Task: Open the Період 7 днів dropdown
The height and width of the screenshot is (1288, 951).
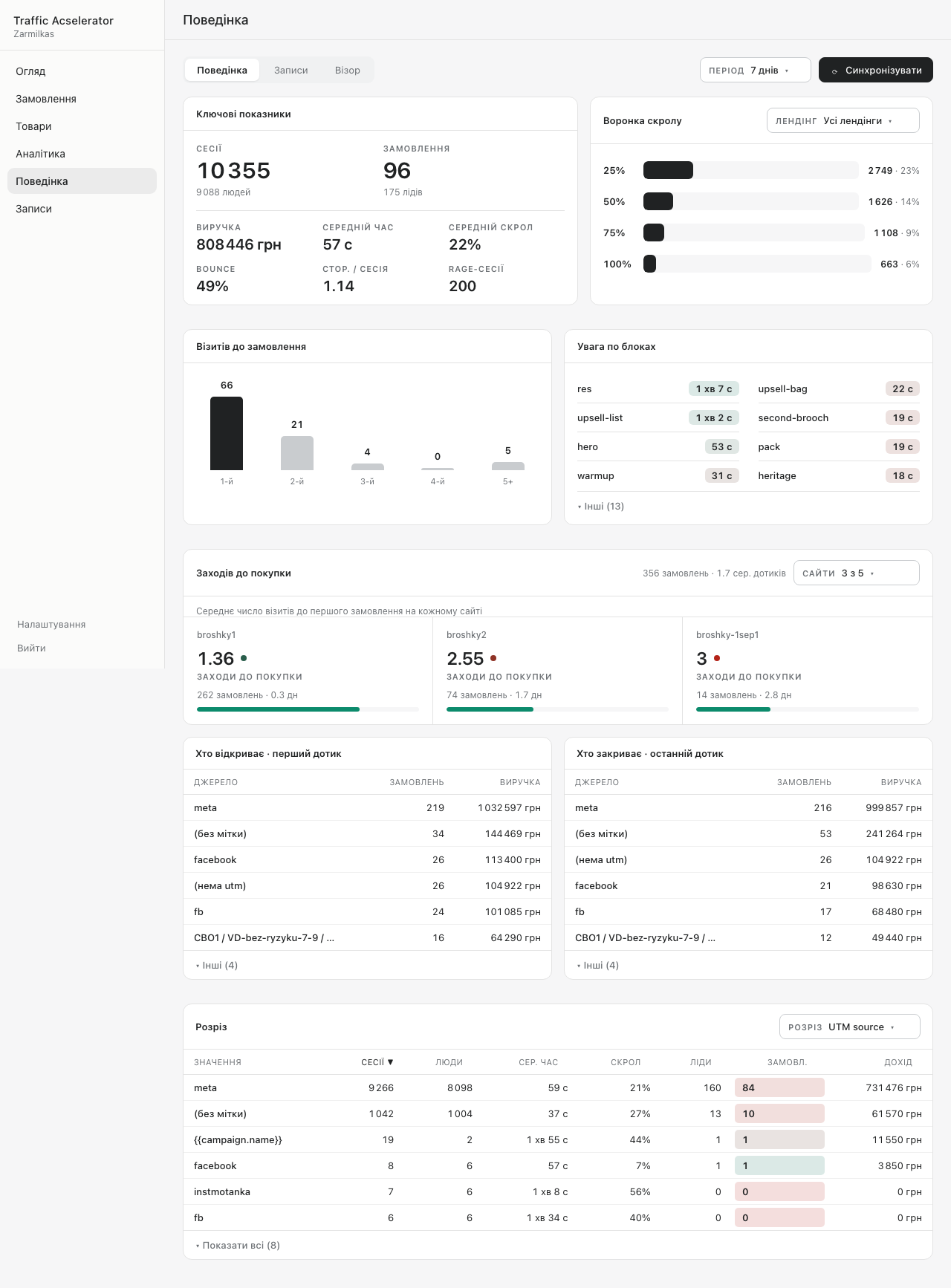Action: click(755, 70)
